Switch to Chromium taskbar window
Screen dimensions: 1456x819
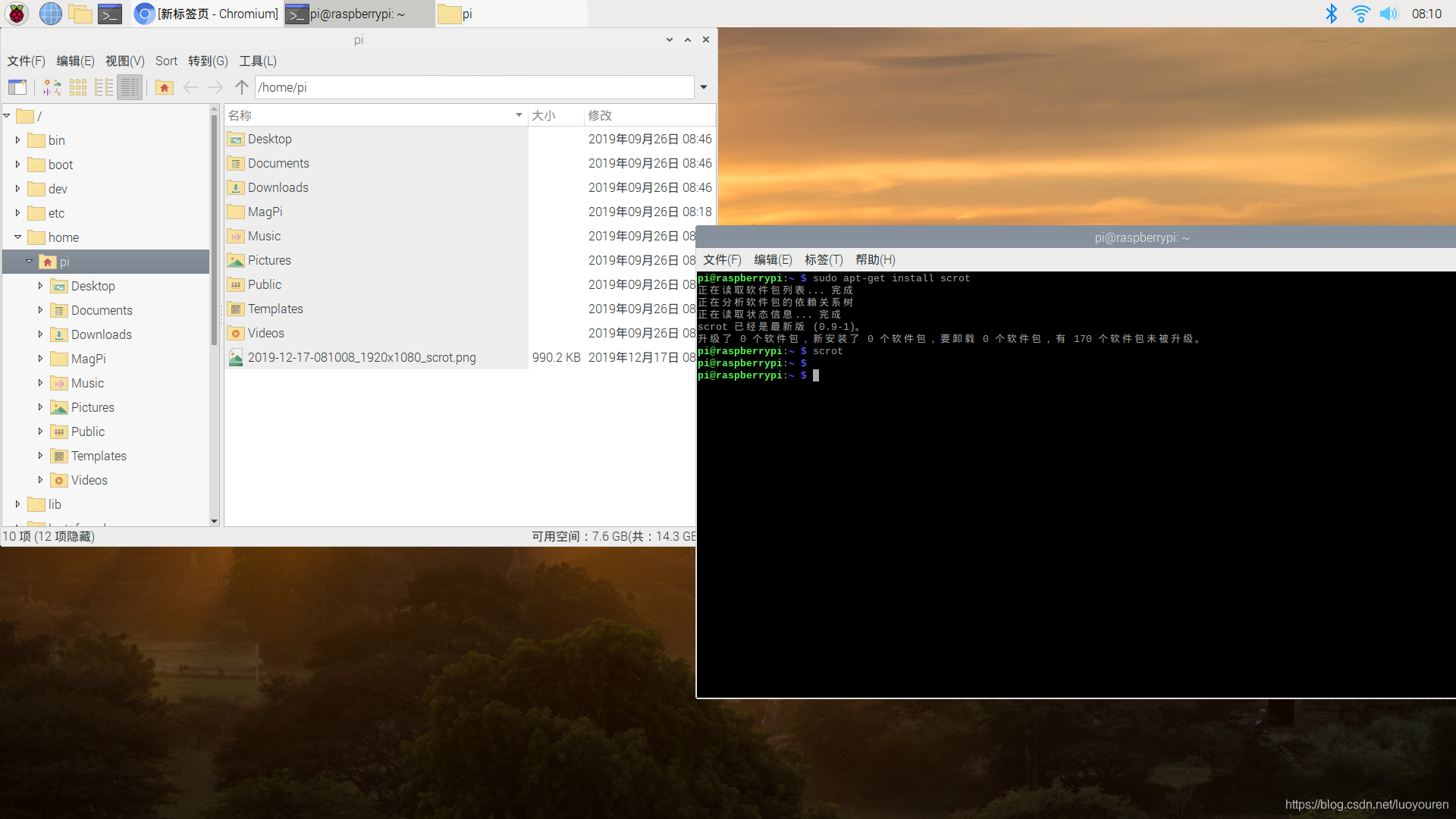click(x=207, y=14)
